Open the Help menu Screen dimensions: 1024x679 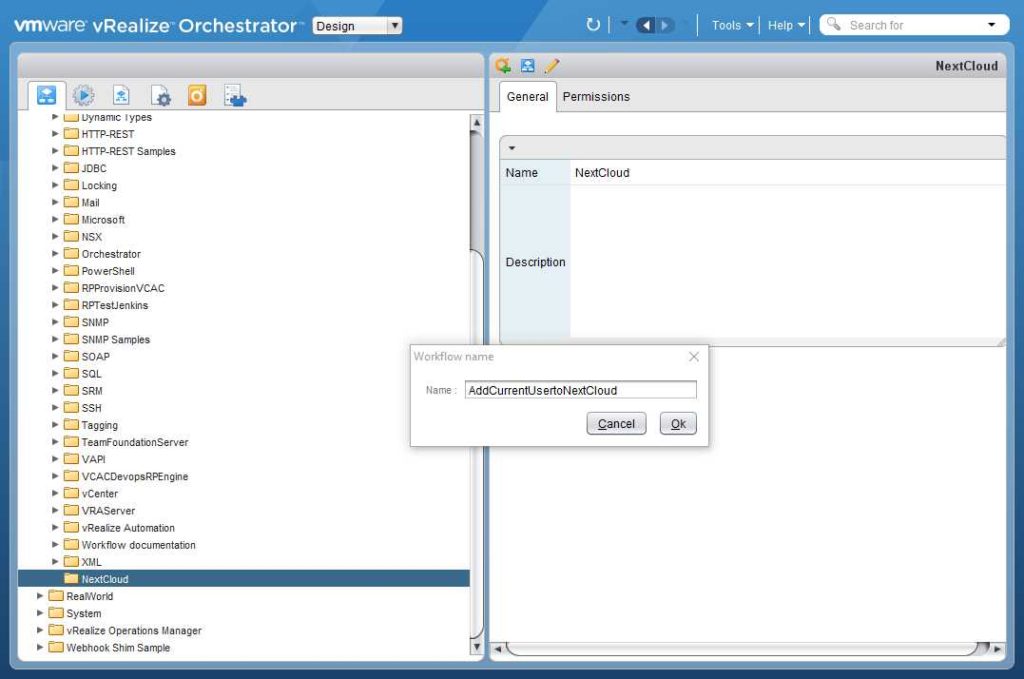tap(786, 25)
